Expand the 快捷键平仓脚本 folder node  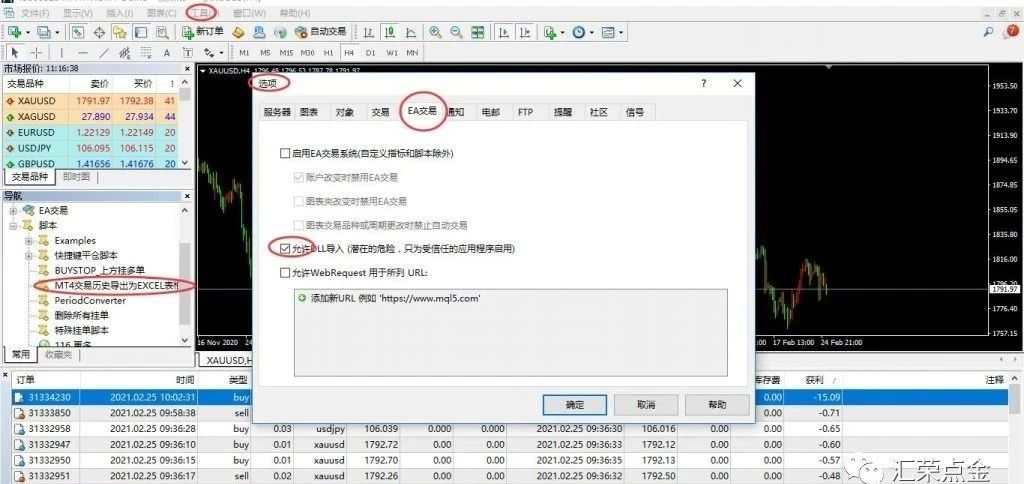pyautogui.click(x=28, y=255)
